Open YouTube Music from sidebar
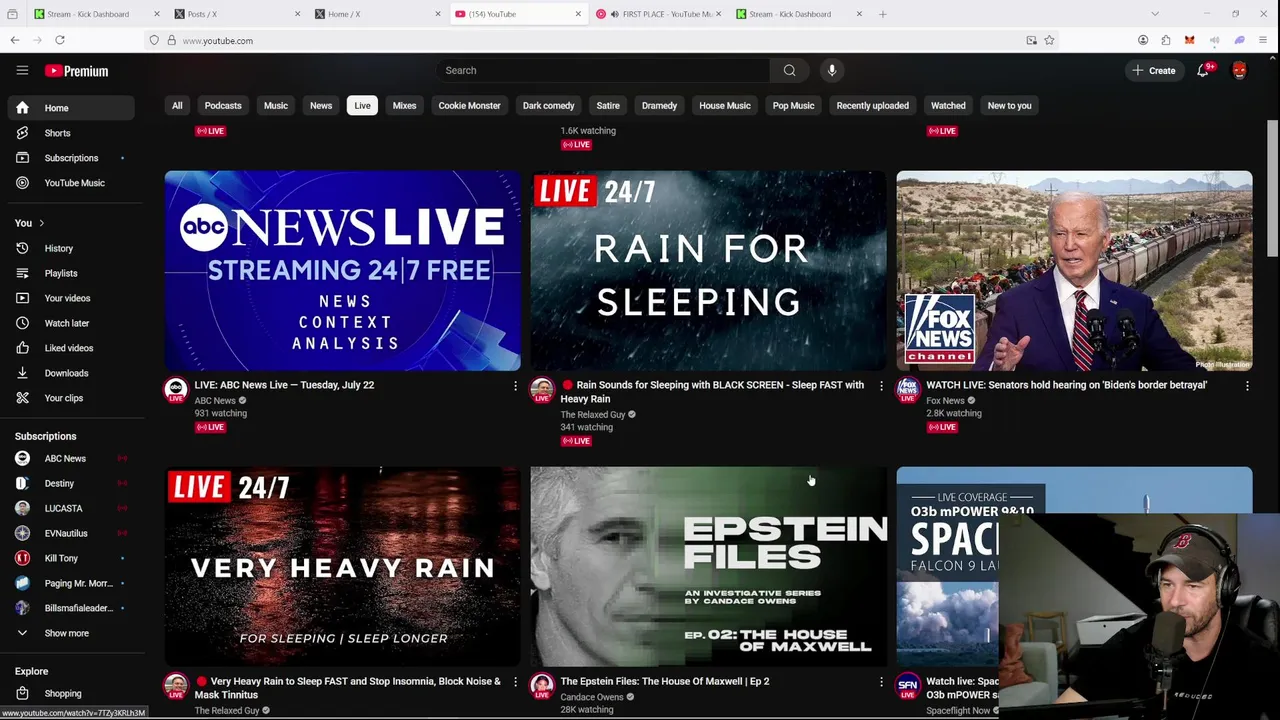 (x=70, y=183)
